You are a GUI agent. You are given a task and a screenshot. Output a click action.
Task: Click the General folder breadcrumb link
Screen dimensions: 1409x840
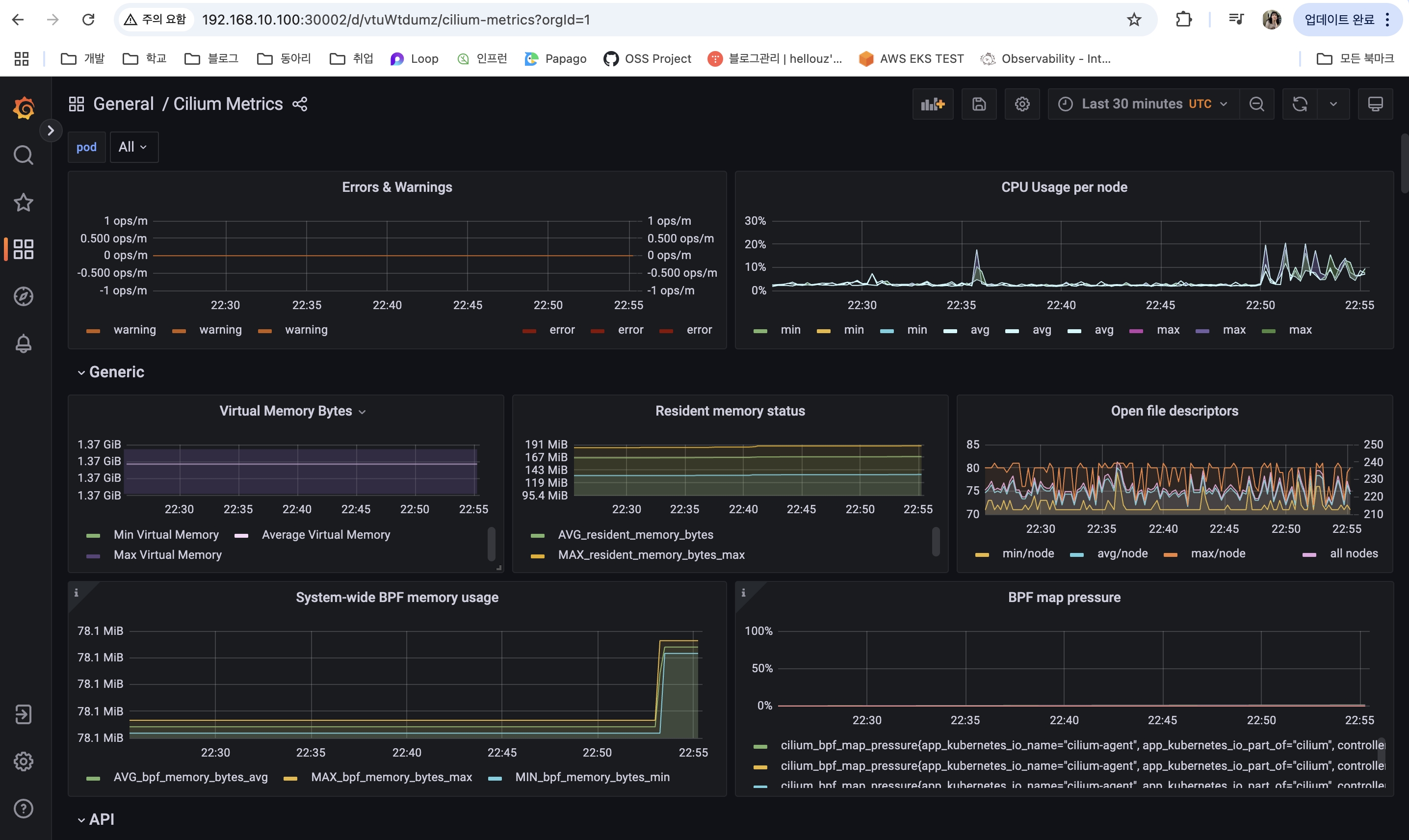point(123,104)
